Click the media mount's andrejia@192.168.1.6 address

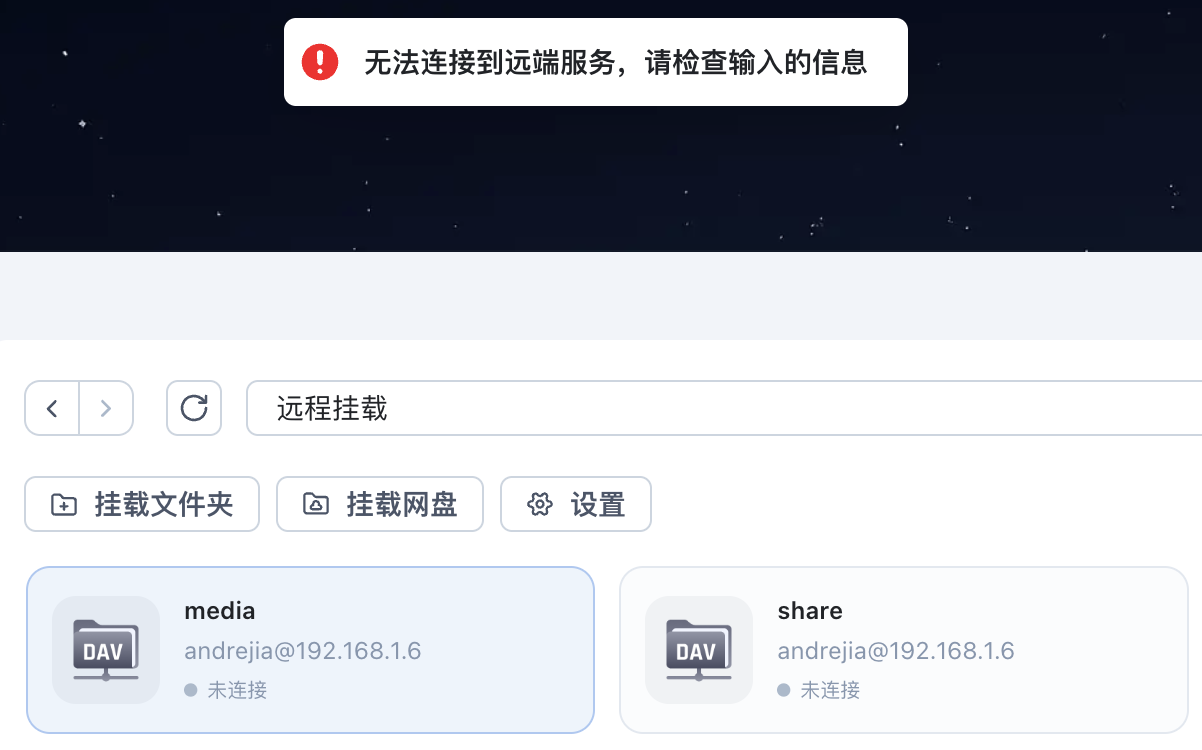click(x=303, y=651)
